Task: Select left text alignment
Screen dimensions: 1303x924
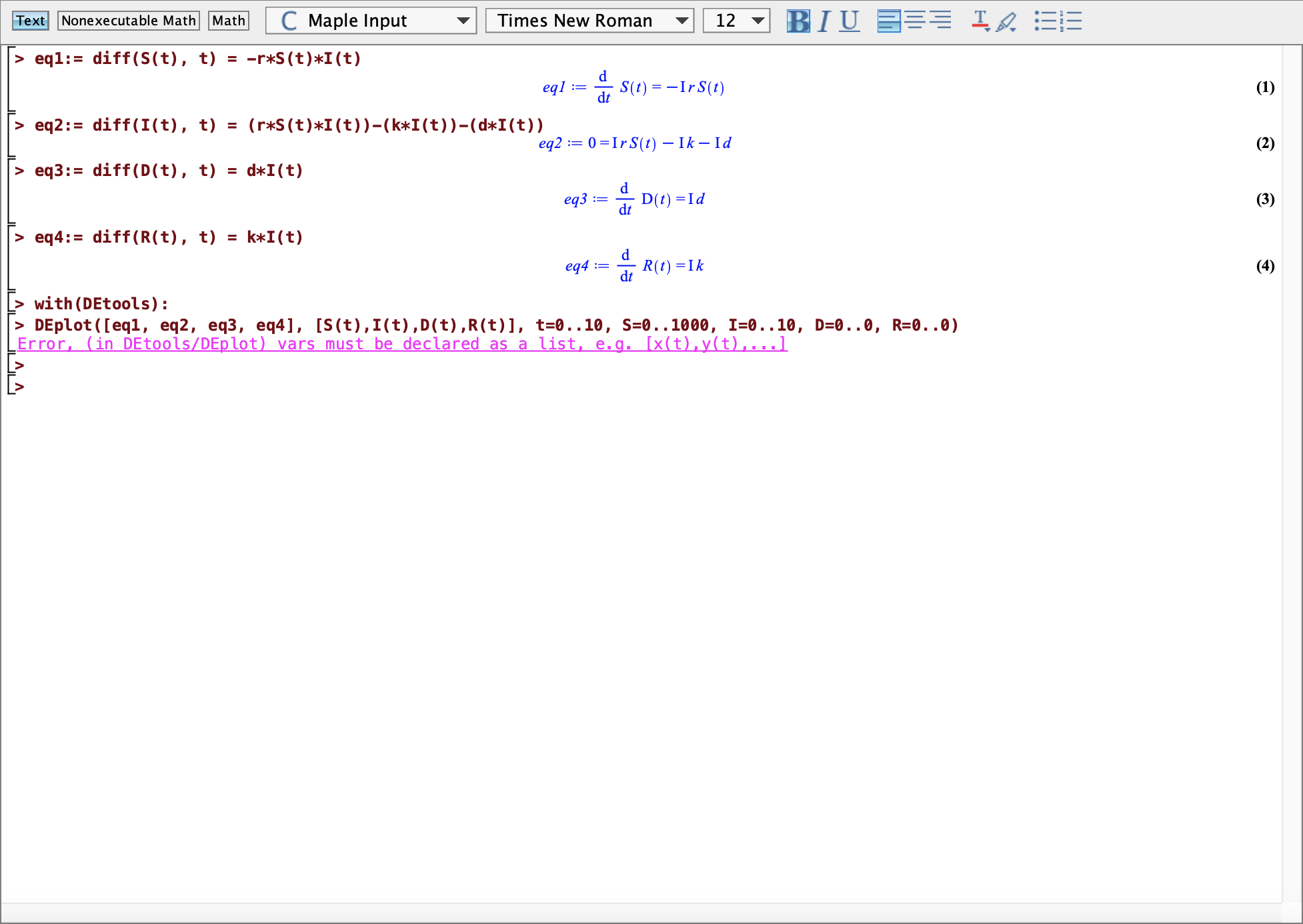Action: [x=888, y=21]
